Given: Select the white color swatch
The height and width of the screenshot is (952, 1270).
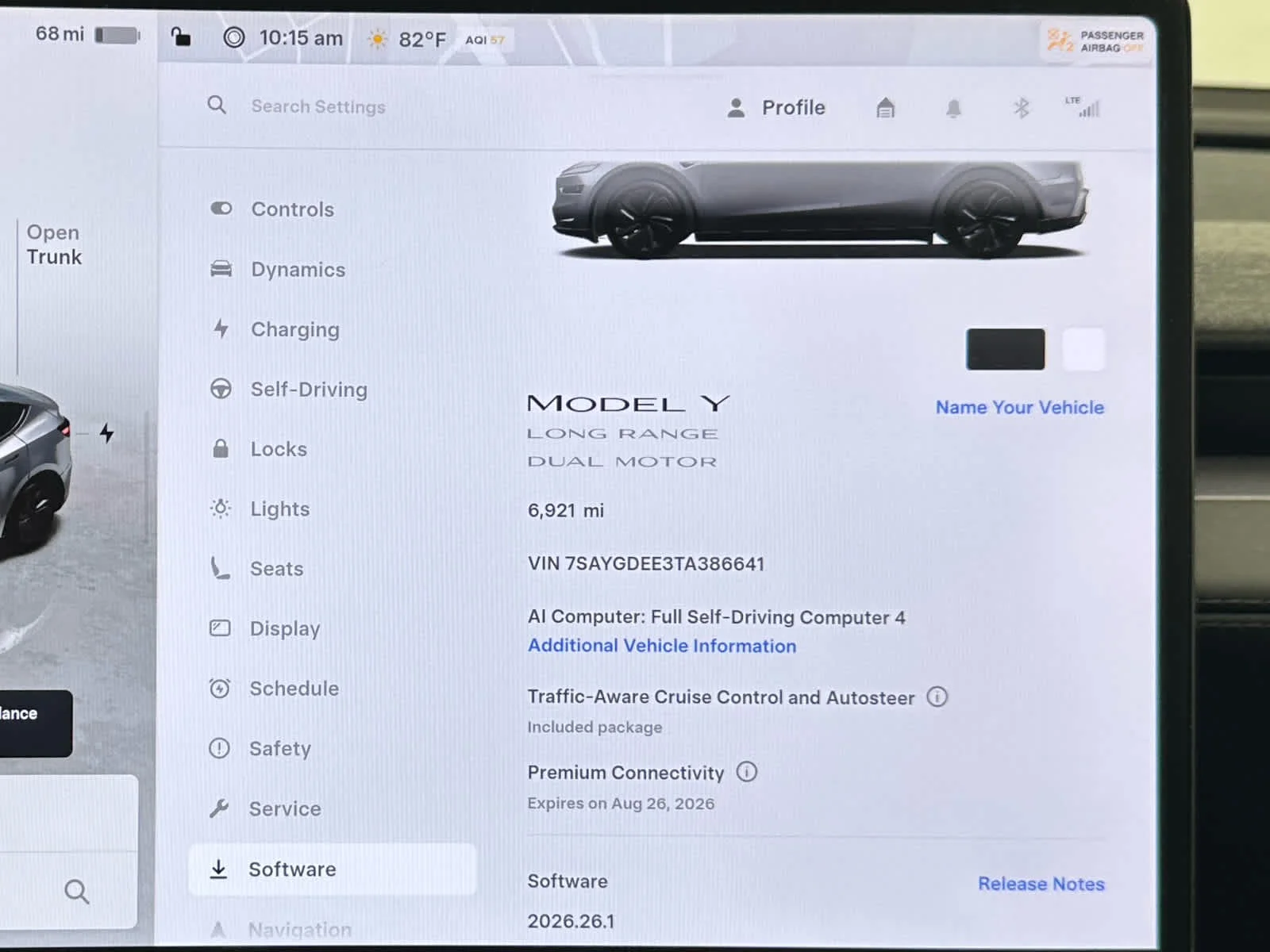Looking at the screenshot, I should 1083,349.
